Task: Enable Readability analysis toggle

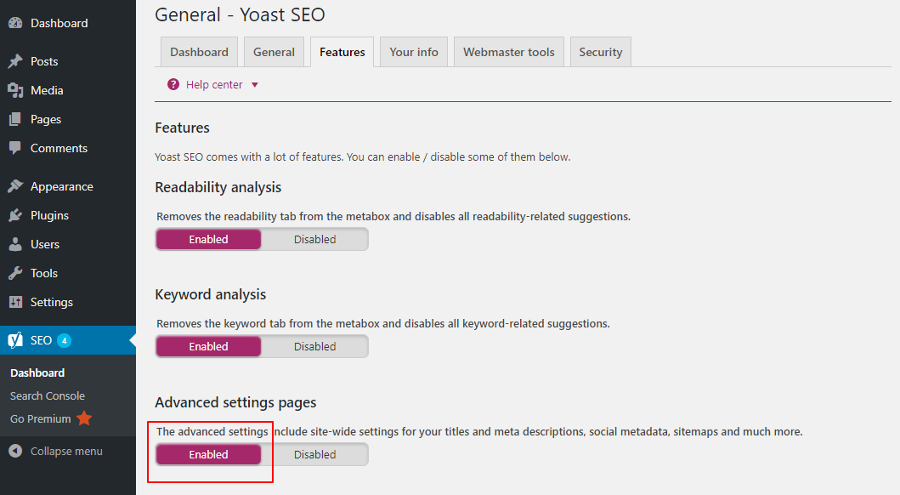Action: (x=208, y=239)
